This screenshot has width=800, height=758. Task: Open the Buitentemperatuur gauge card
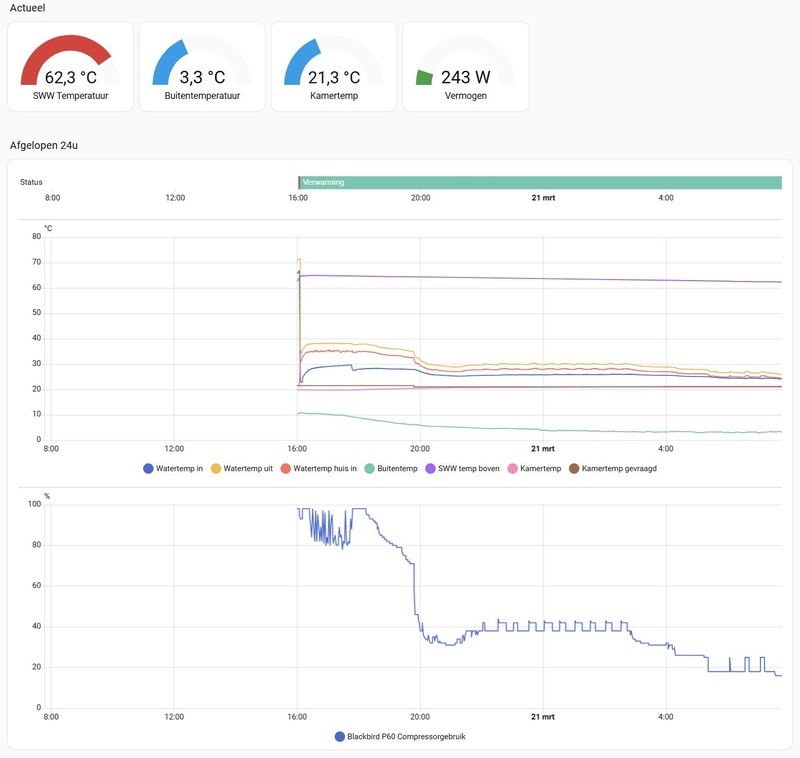(202, 66)
